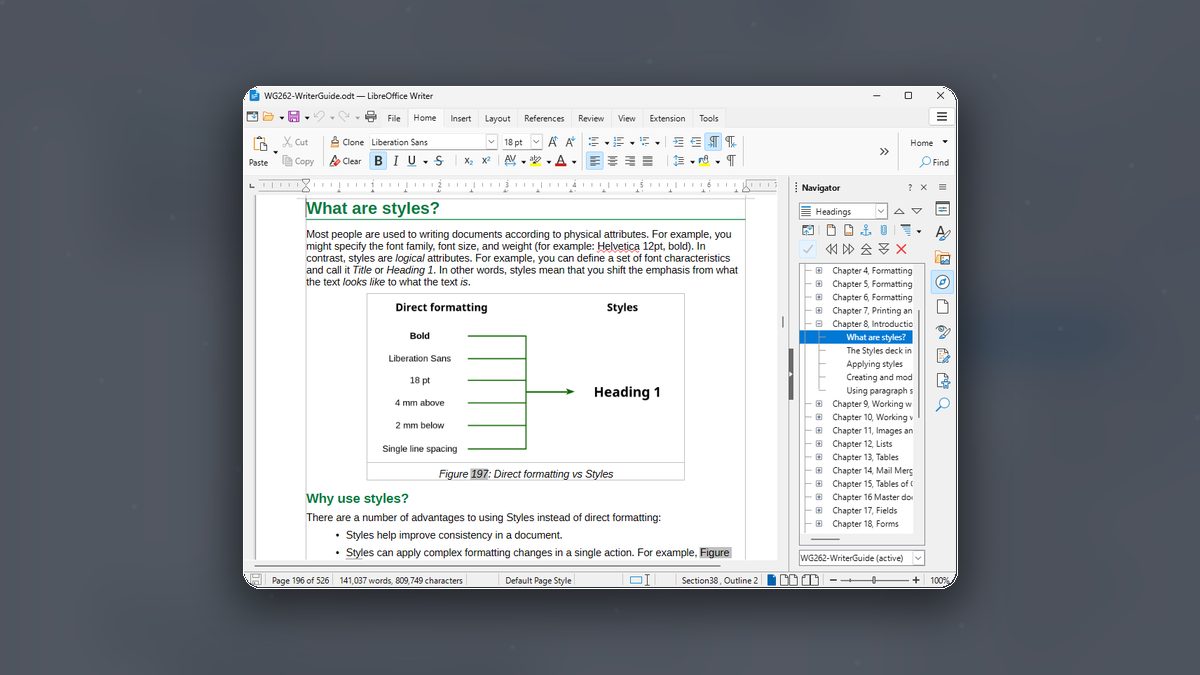1200x675 pixels.
Task: Open the Home menu button at right
Action: (929, 143)
